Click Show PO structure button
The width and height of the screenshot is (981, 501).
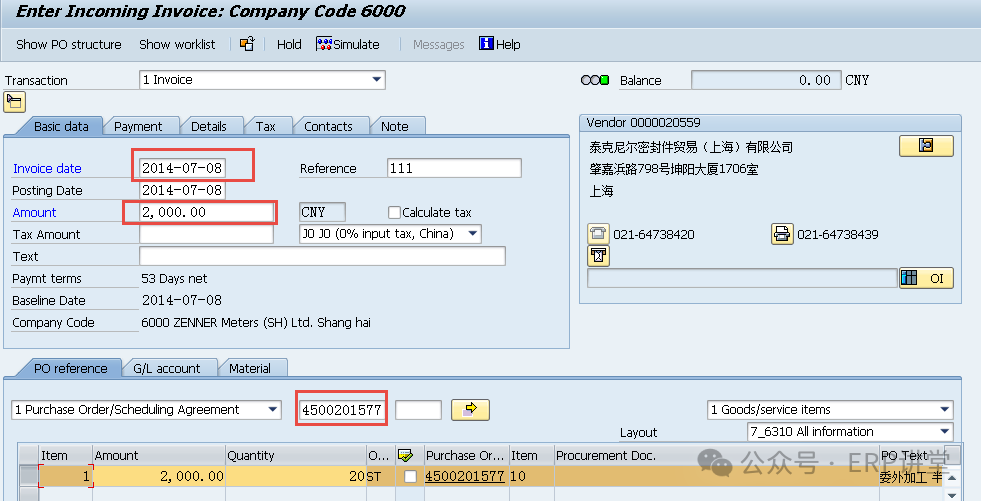68,44
